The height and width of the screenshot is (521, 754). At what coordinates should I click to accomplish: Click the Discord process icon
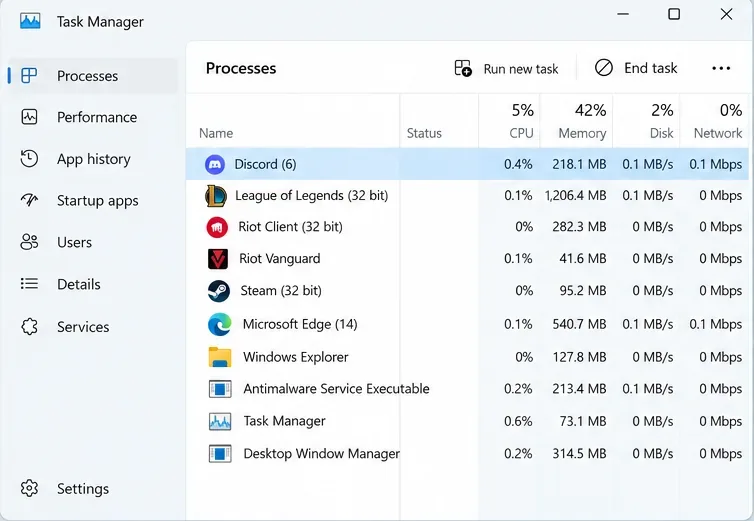click(215, 165)
